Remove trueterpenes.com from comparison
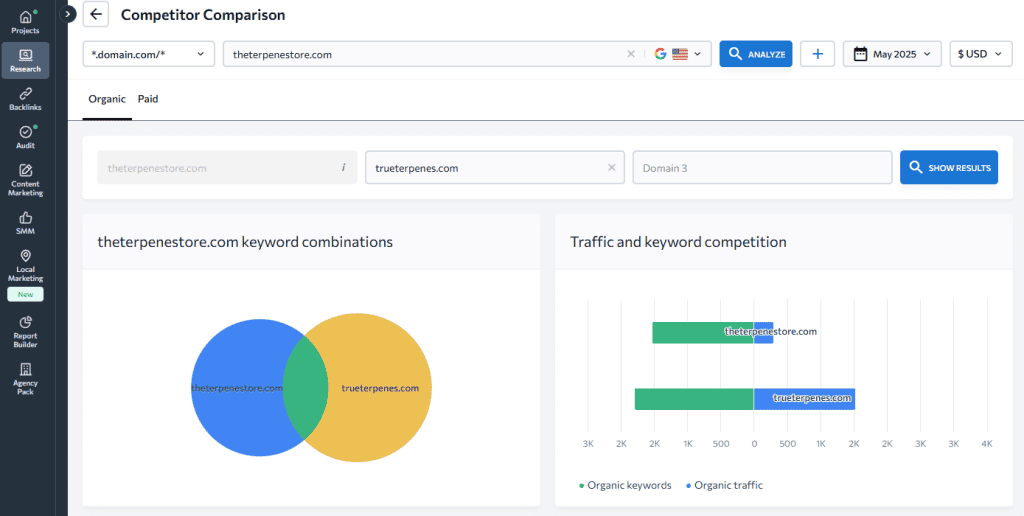The height and width of the screenshot is (516, 1024). coord(612,168)
